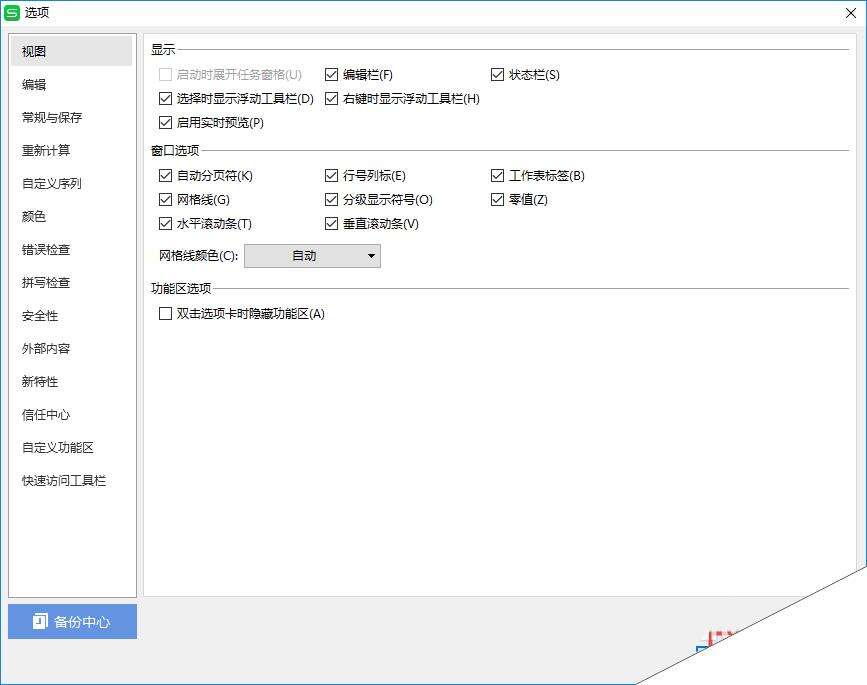Open the 备份中心 backup center

(72, 621)
